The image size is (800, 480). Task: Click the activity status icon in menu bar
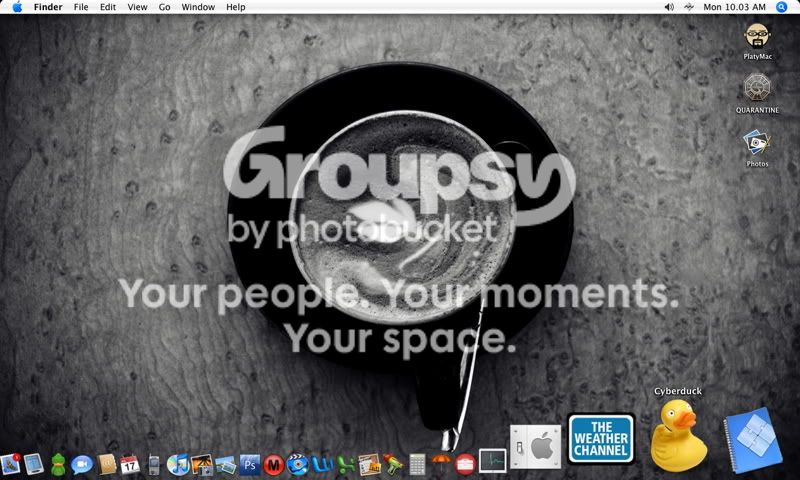pyautogui.click(x=689, y=7)
